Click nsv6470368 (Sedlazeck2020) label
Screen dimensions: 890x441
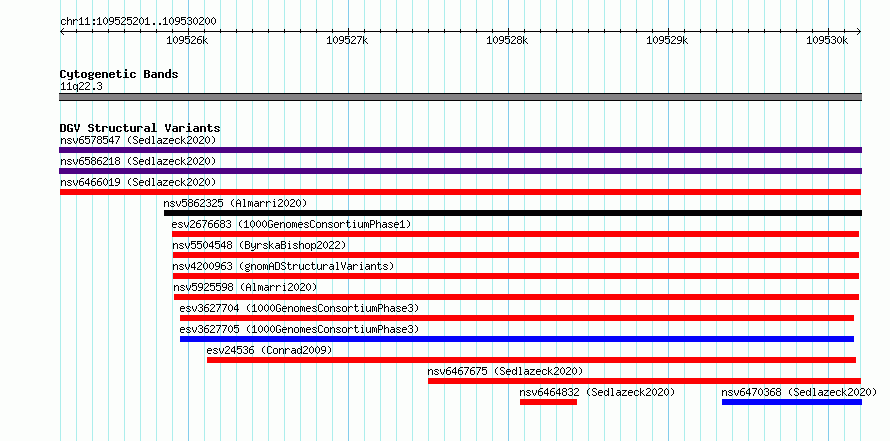point(799,392)
